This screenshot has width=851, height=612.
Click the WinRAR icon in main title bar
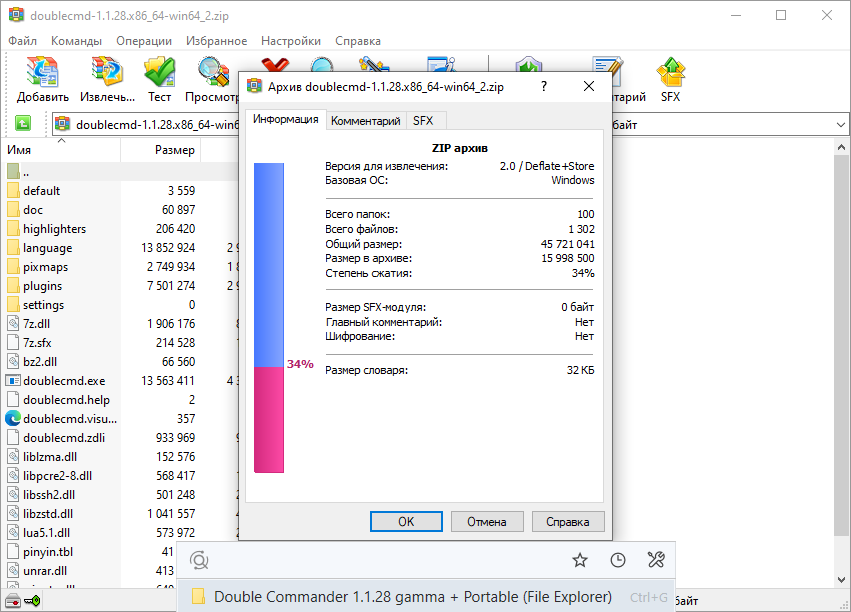(16, 15)
